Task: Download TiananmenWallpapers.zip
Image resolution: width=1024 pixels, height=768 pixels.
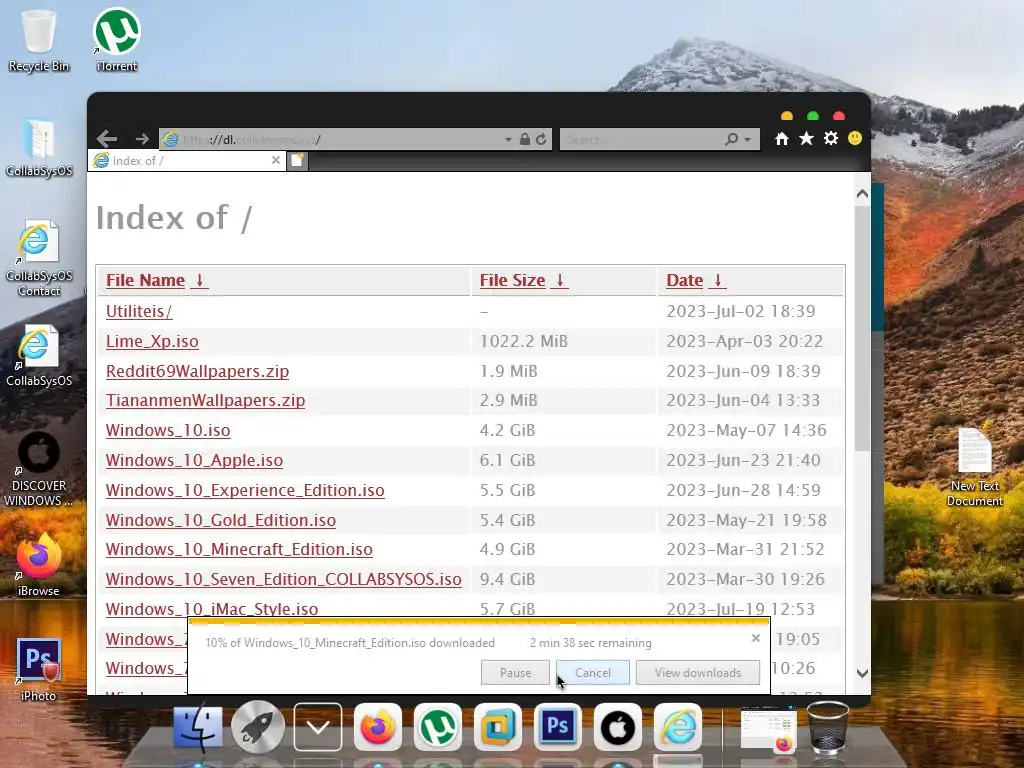Action: click(206, 400)
